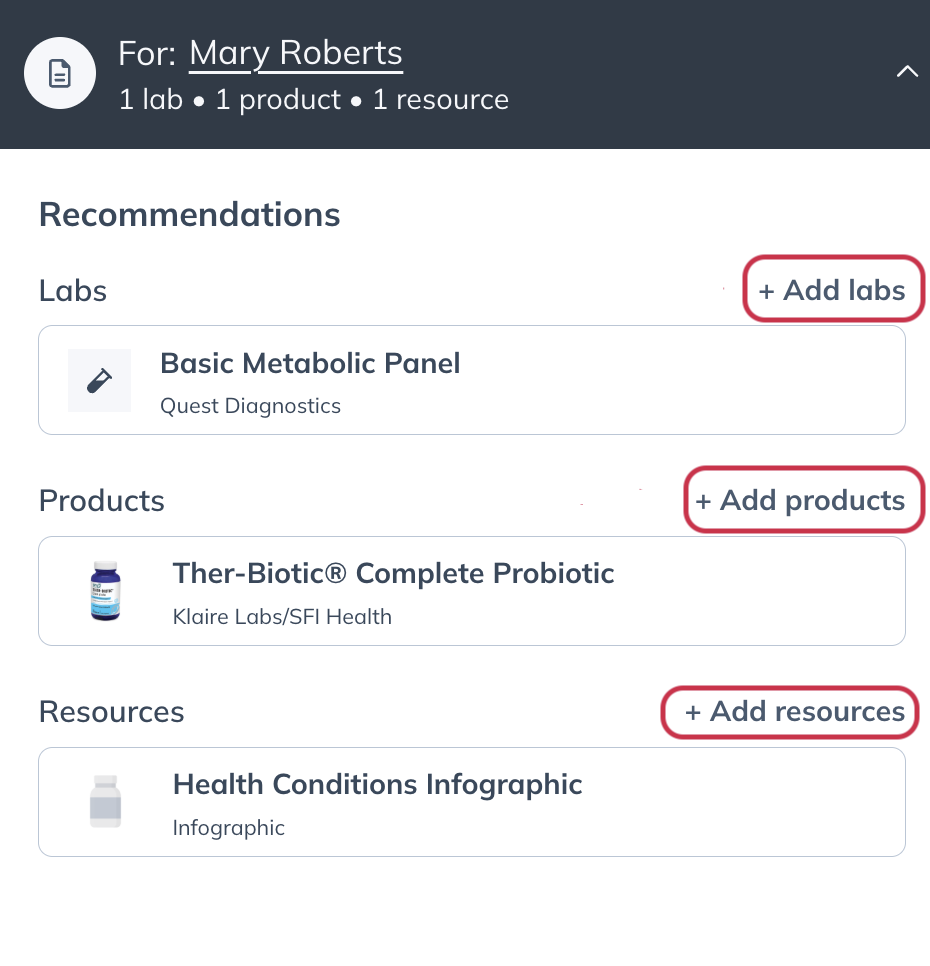Click the Ther-Biotic probiotic bottle image
The width and height of the screenshot is (930, 966).
point(105,590)
